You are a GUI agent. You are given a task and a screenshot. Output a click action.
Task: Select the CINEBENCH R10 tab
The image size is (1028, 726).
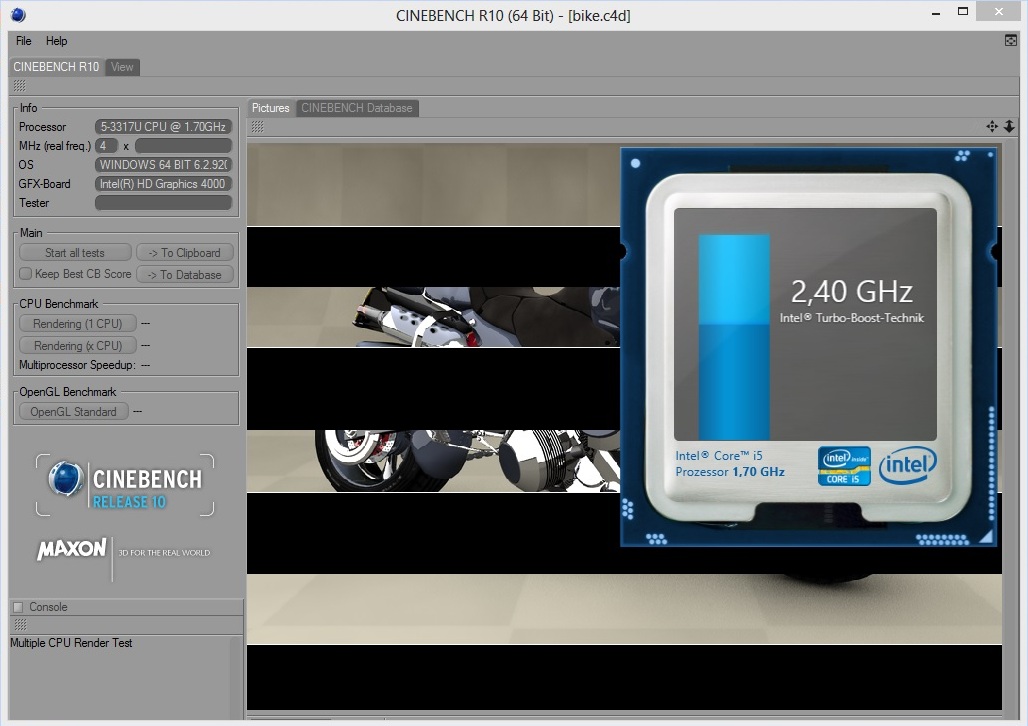click(56, 67)
